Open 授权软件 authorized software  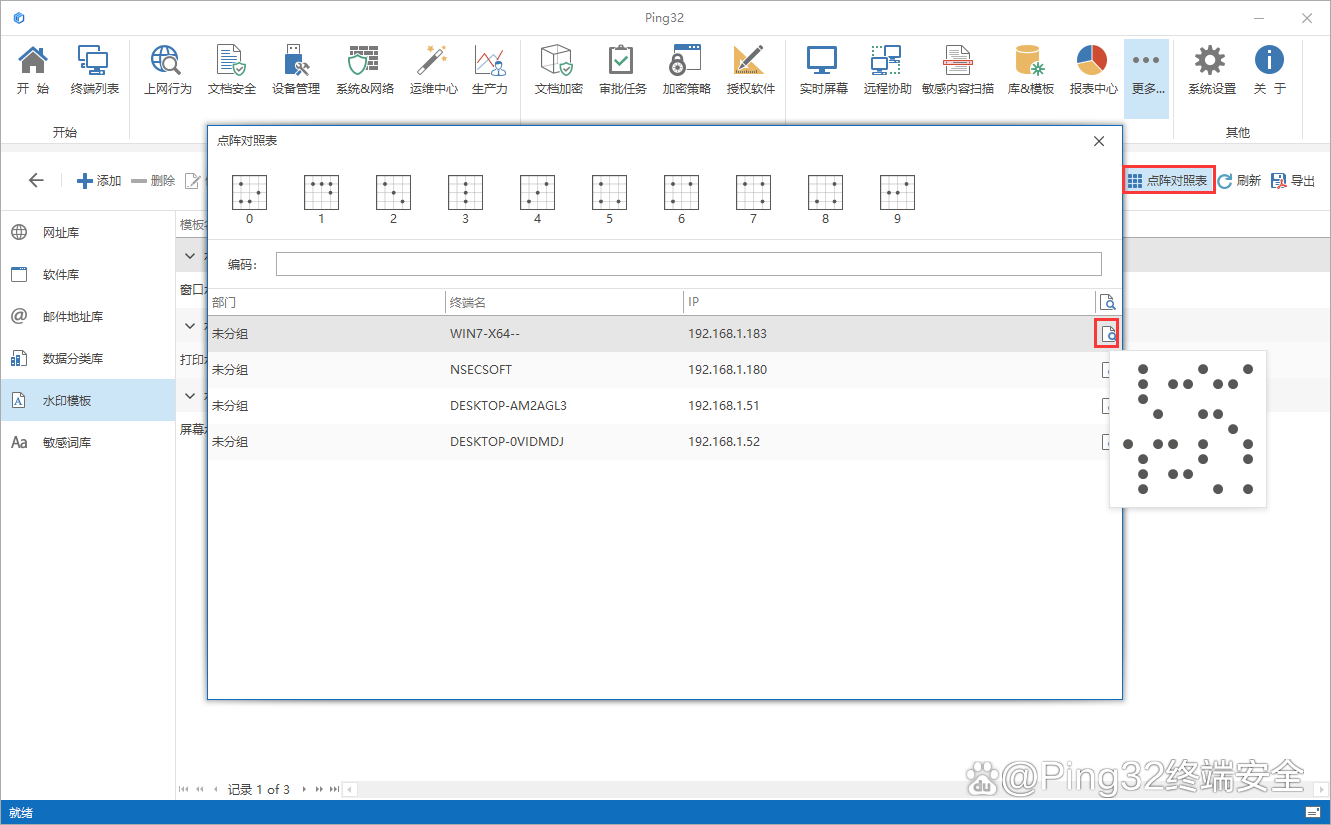pyautogui.click(x=750, y=70)
